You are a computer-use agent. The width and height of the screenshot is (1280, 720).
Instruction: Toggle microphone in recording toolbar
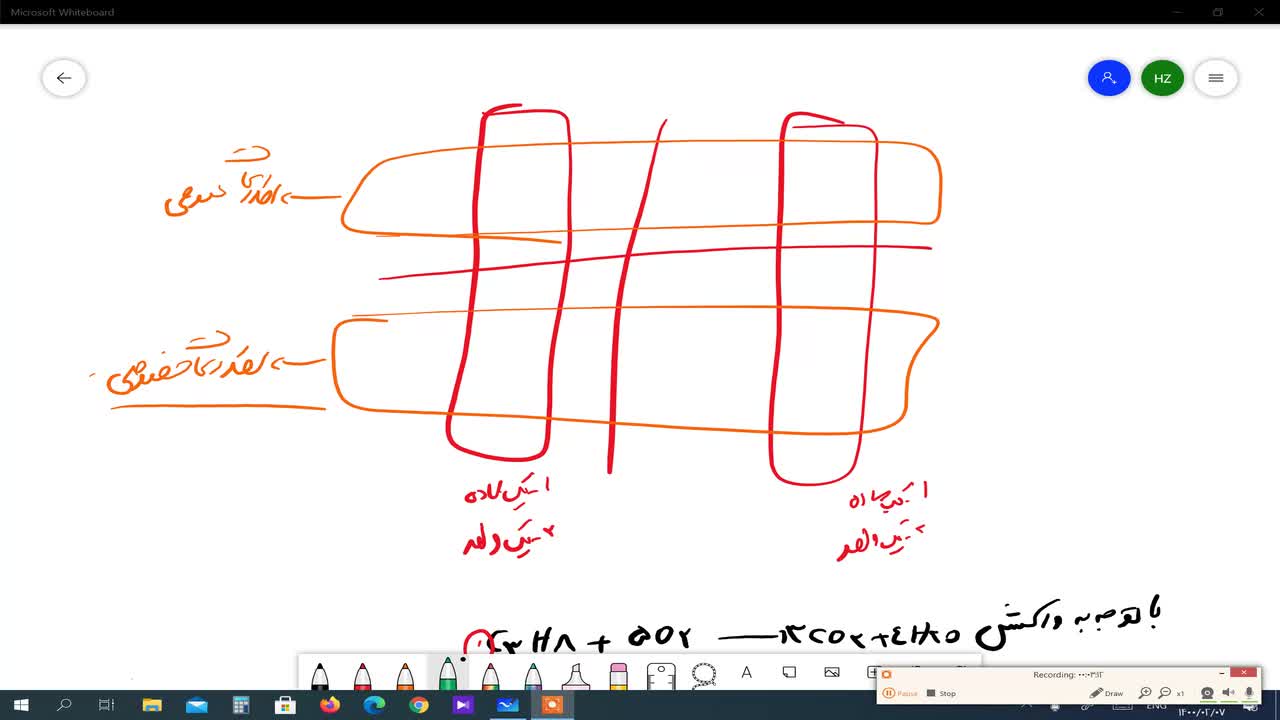pos(1249,693)
